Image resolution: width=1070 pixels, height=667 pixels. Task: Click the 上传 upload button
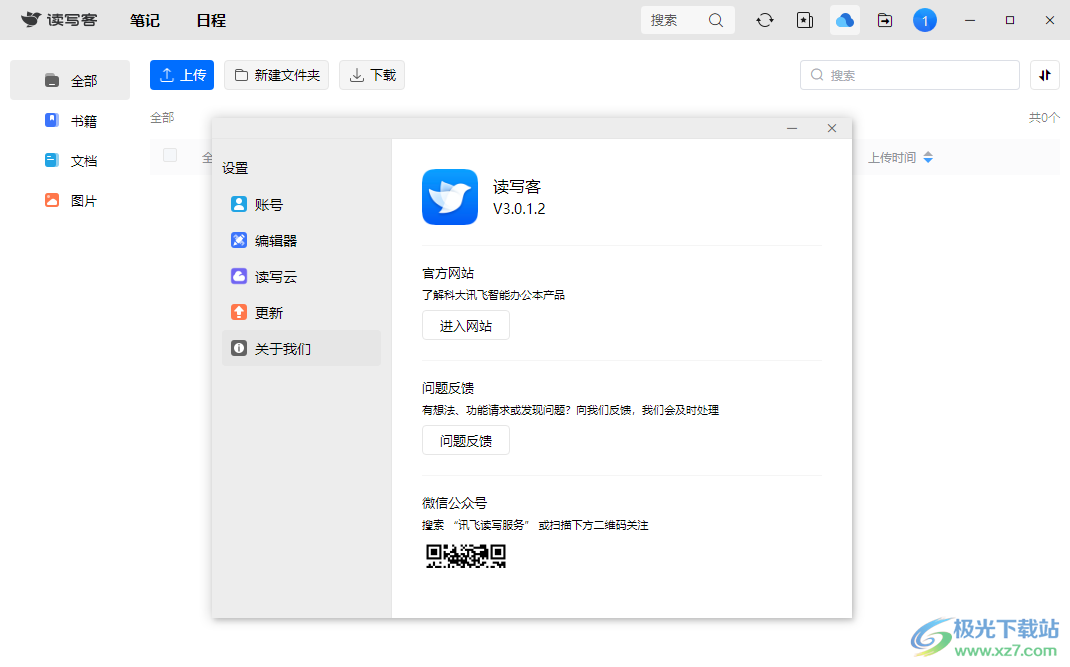(182, 75)
